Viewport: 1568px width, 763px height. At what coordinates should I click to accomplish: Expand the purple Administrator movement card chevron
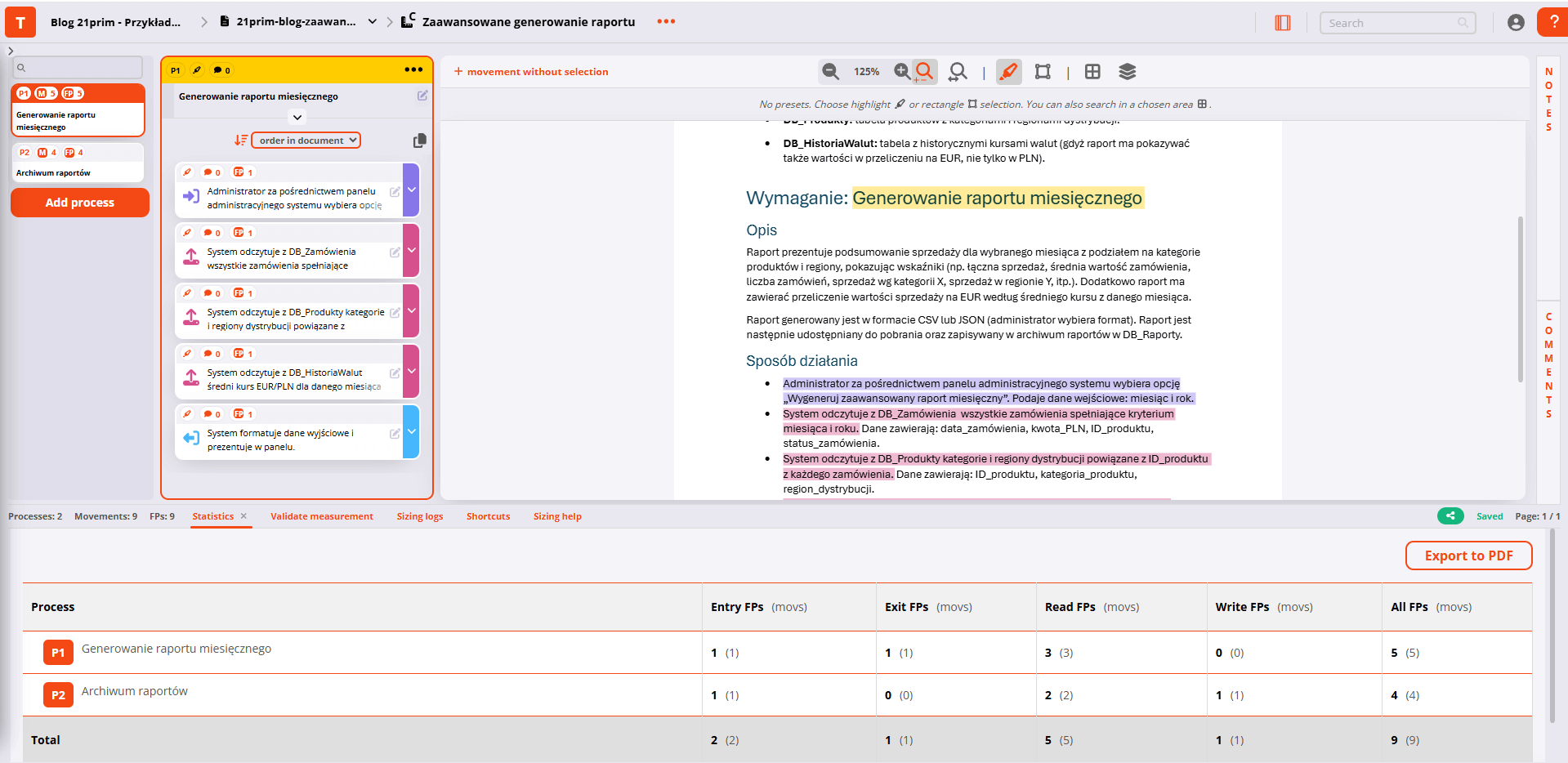(x=412, y=190)
